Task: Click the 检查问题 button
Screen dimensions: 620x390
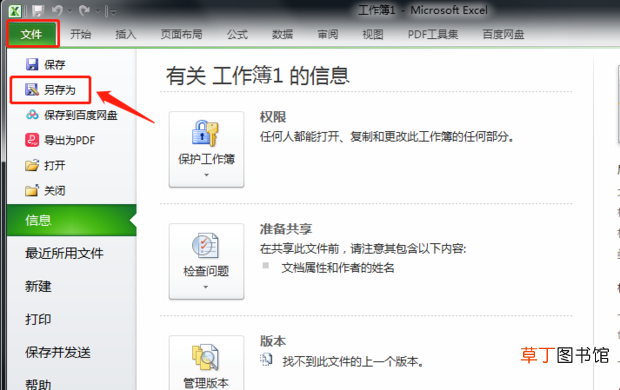Action: point(206,261)
